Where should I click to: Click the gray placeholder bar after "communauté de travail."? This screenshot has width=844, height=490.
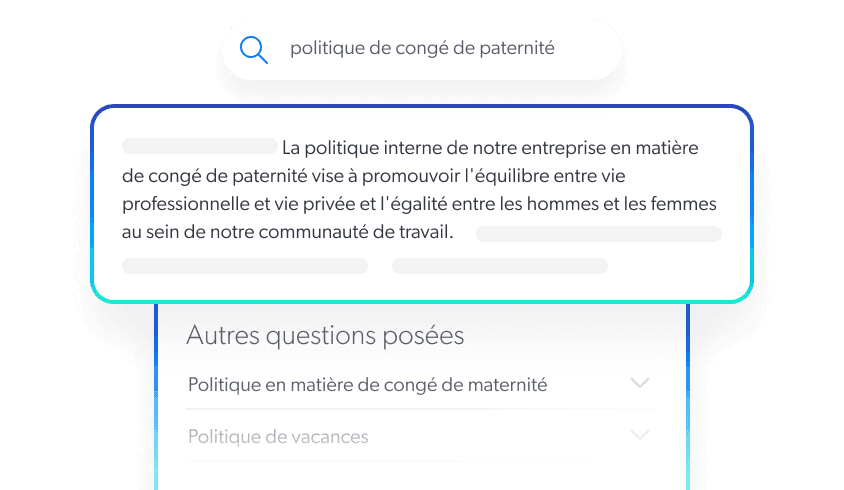[x=598, y=234]
